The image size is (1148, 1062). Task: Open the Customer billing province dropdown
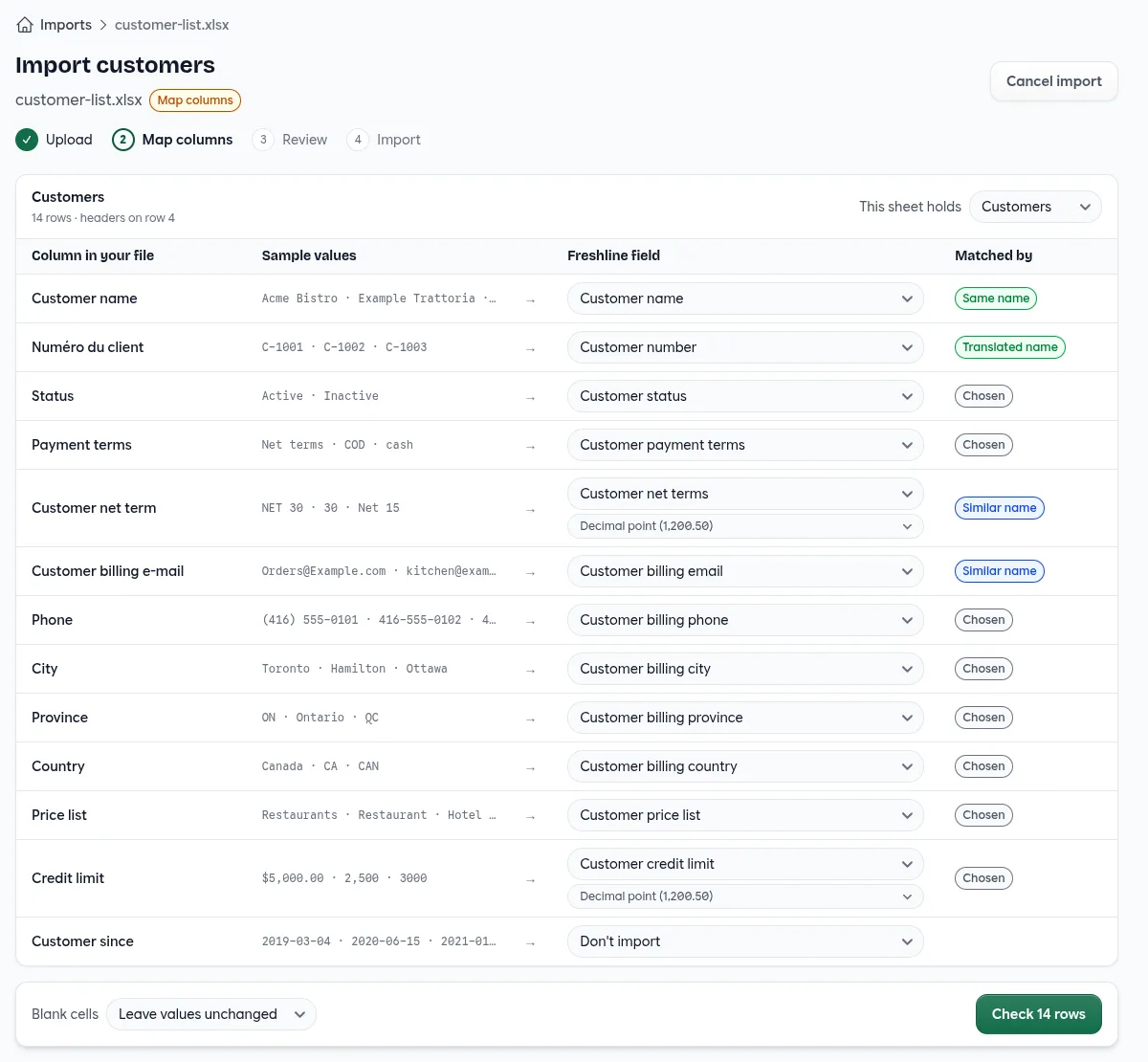pos(745,718)
